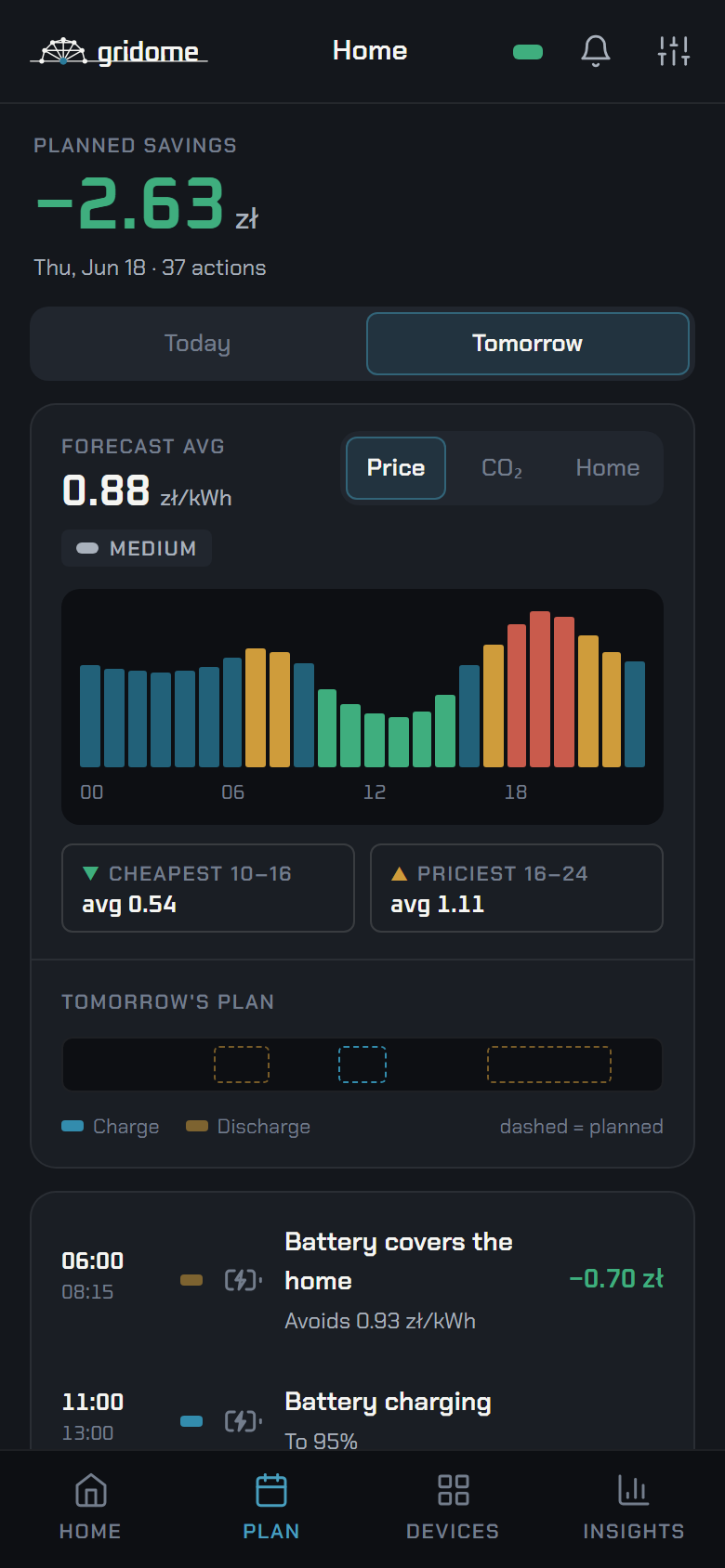
Task: Click the green Cheapest down-triangle icon
Action: [90, 873]
